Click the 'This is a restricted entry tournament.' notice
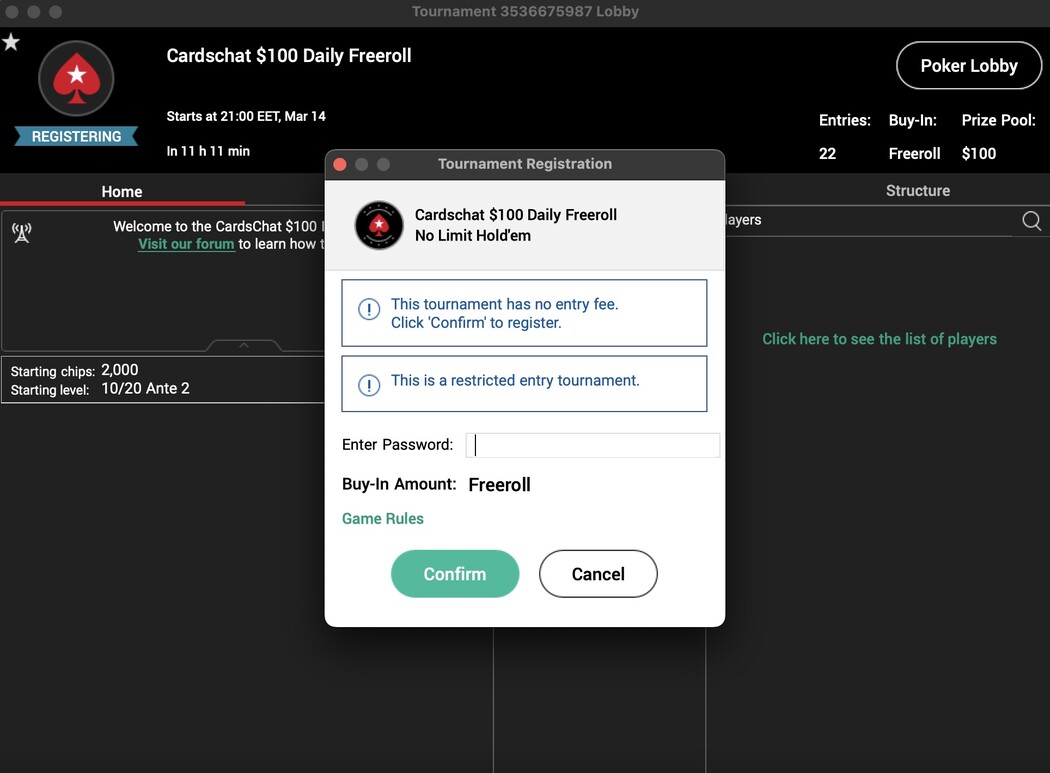Screen dimensions: 1050x773 [524, 384]
